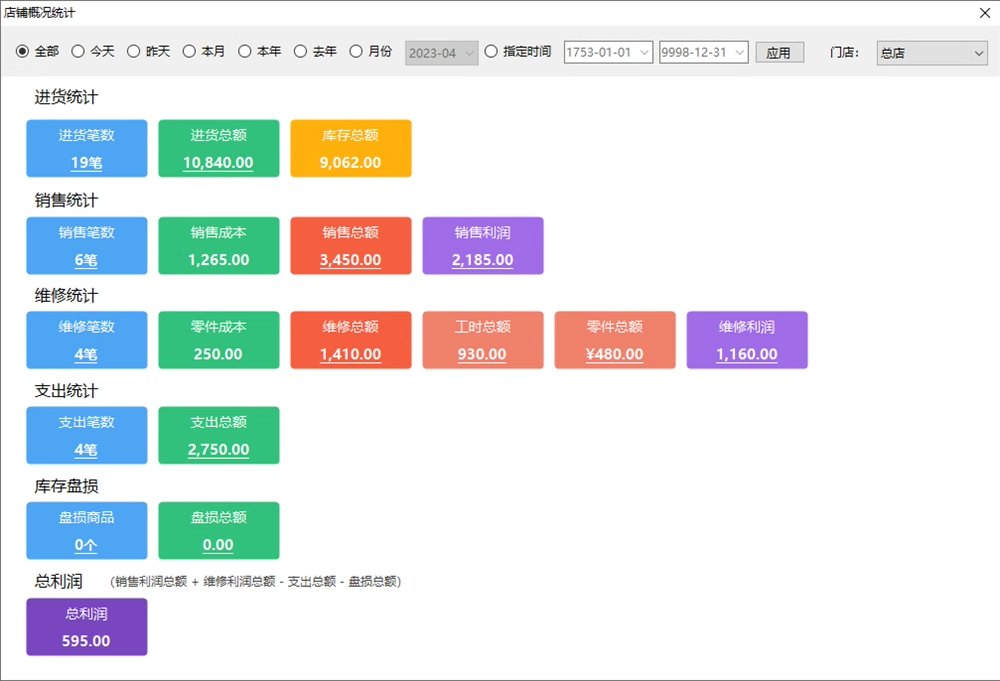This screenshot has height=681, width=1000.
Task: Click the 库存盘损 section heading
Action: [66, 487]
